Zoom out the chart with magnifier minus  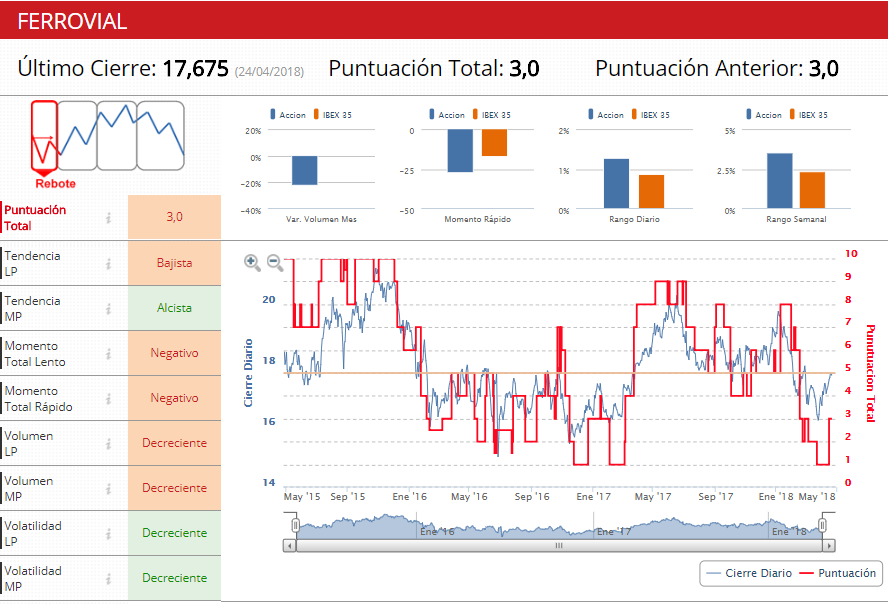click(x=275, y=262)
